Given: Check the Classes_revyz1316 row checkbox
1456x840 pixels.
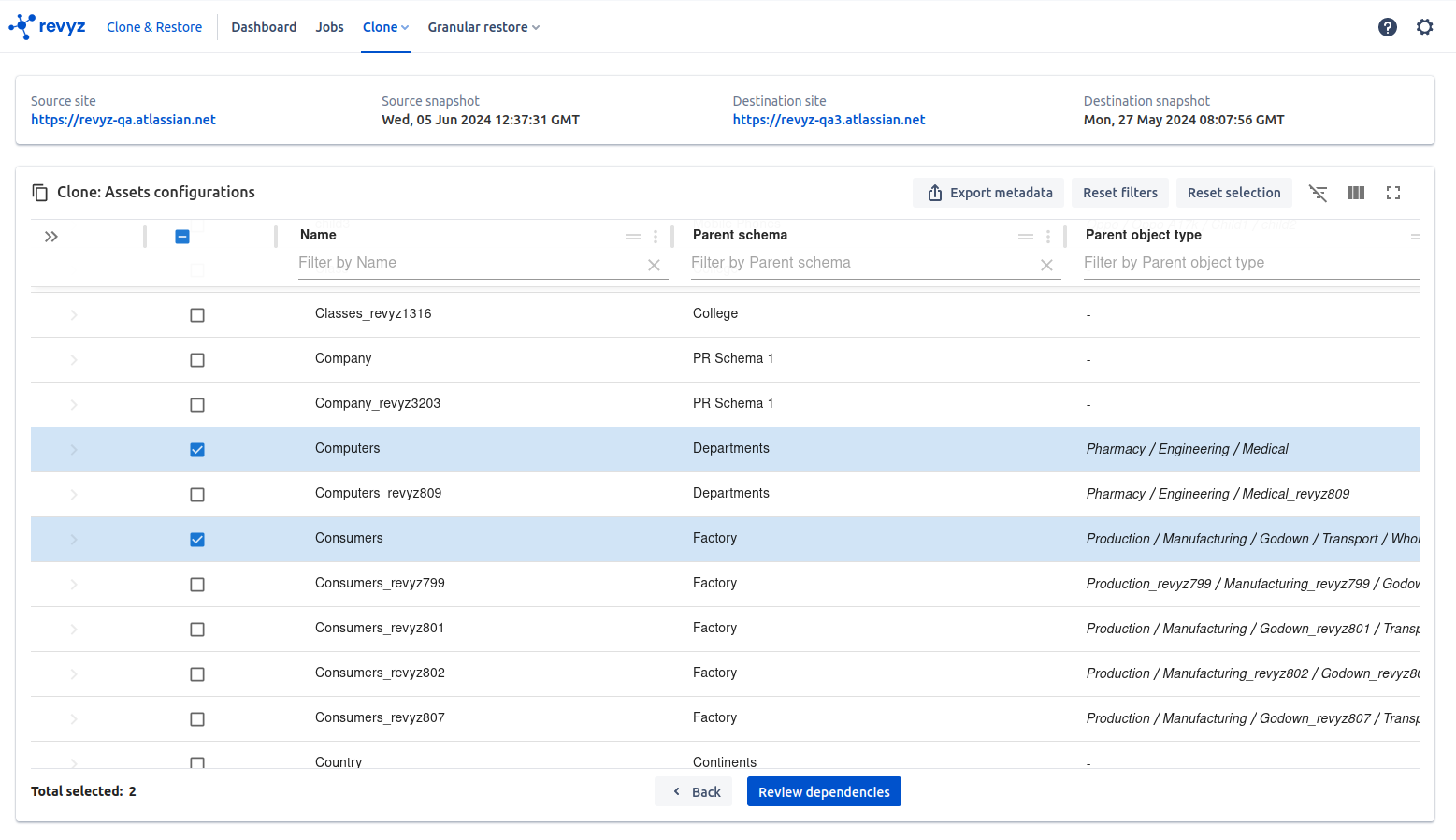Looking at the screenshot, I should coord(197,315).
